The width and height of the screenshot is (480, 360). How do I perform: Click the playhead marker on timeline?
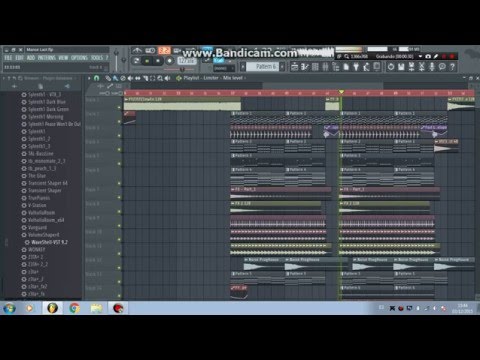pyautogui.click(x=341, y=92)
